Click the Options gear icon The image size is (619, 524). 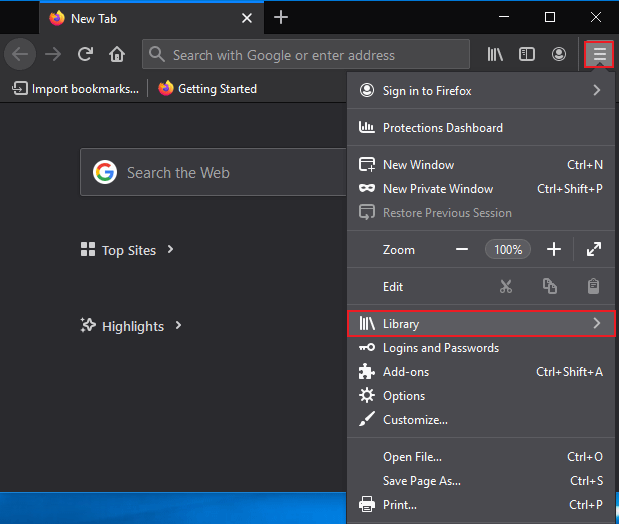pos(367,395)
